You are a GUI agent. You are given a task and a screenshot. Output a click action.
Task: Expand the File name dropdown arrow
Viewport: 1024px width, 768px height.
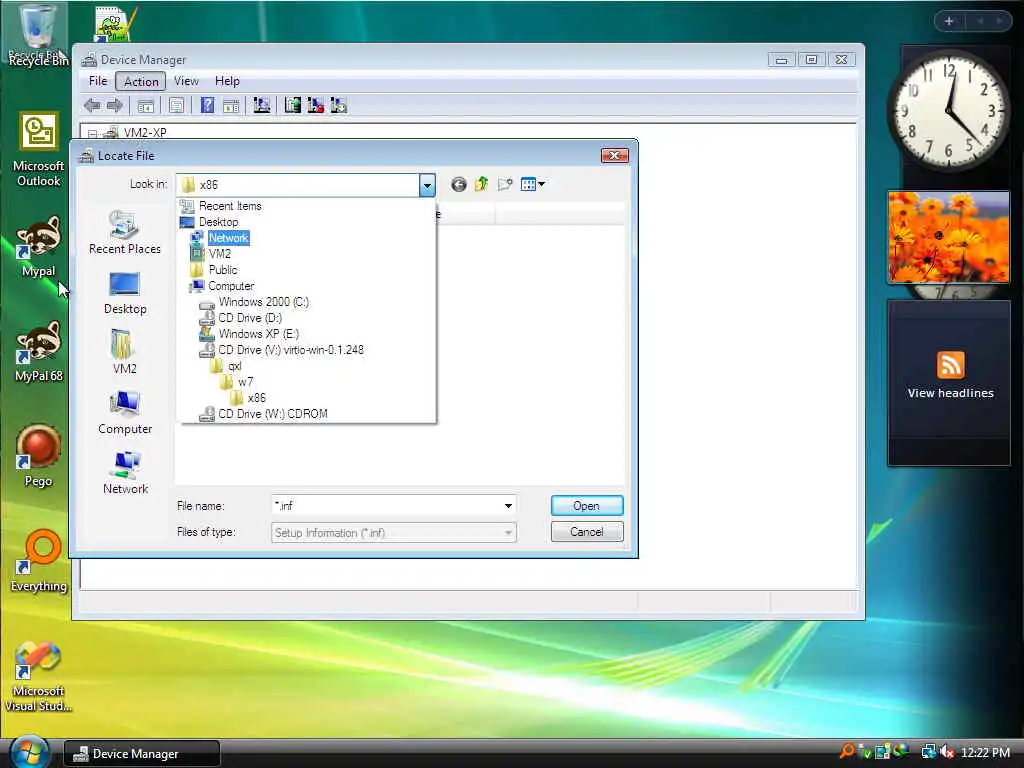click(x=508, y=505)
